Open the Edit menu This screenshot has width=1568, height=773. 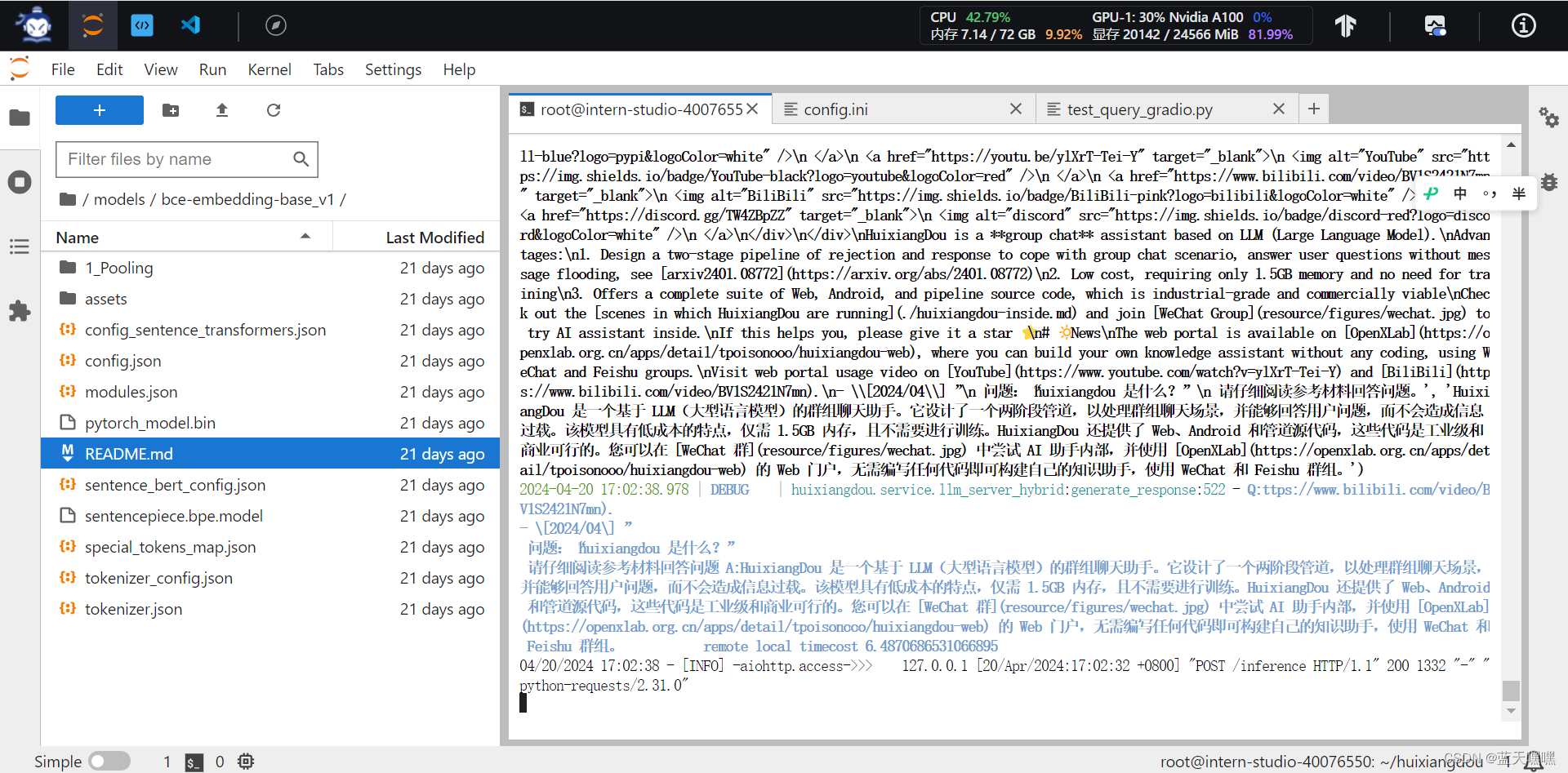109,69
